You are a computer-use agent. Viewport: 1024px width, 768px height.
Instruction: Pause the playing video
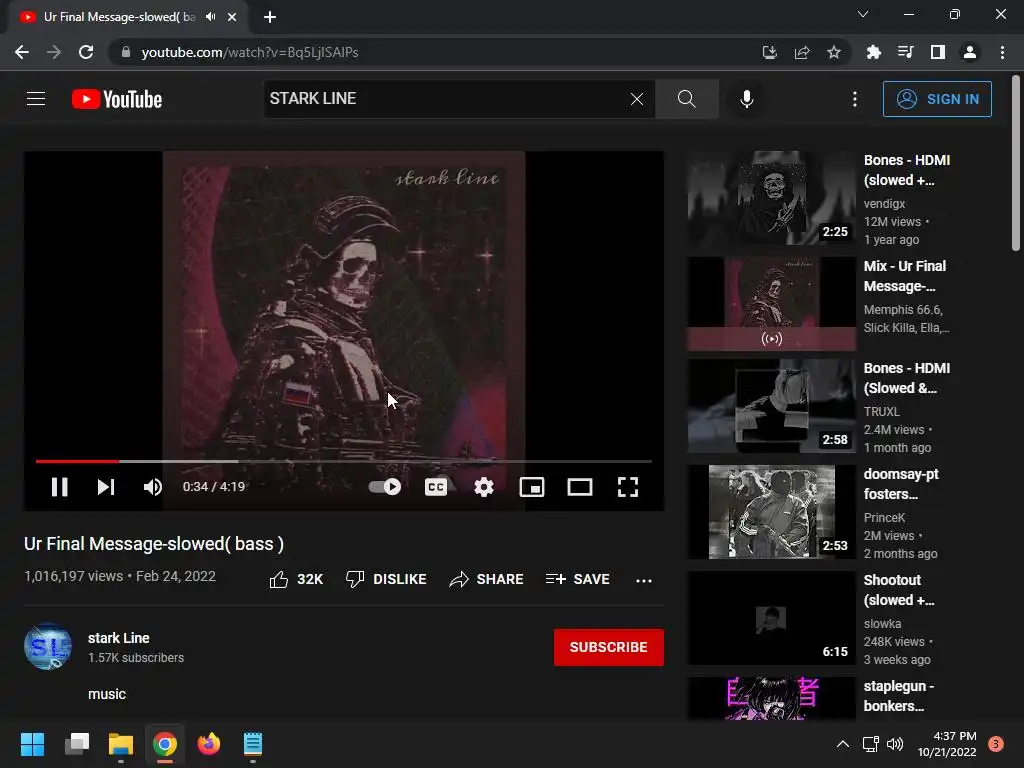(x=59, y=487)
